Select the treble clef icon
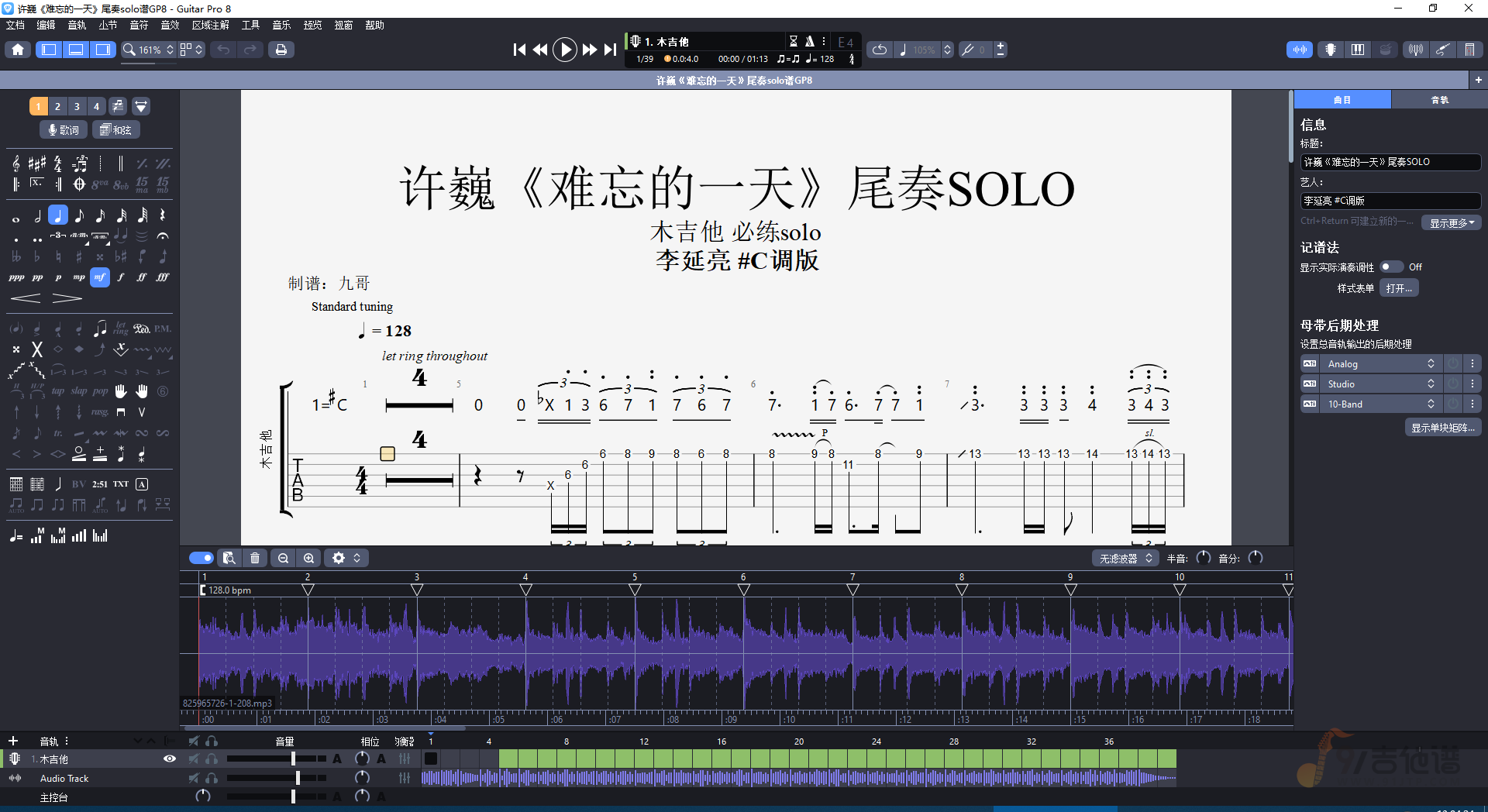Image resolution: width=1488 pixels, height=812 pixels. pyautogui.click(x=16, y=163)
